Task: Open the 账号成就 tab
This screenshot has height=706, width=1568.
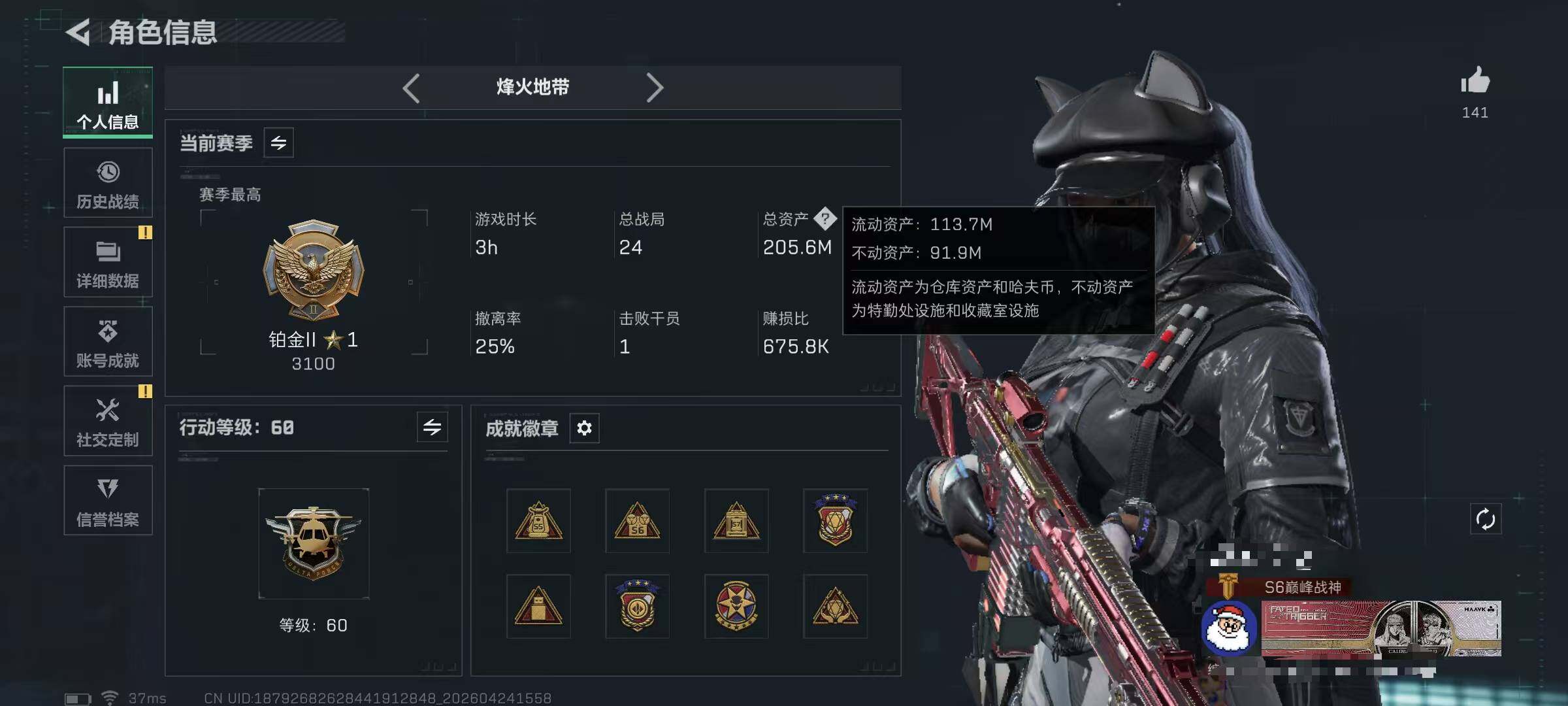Action: click(x=108, y=342)
